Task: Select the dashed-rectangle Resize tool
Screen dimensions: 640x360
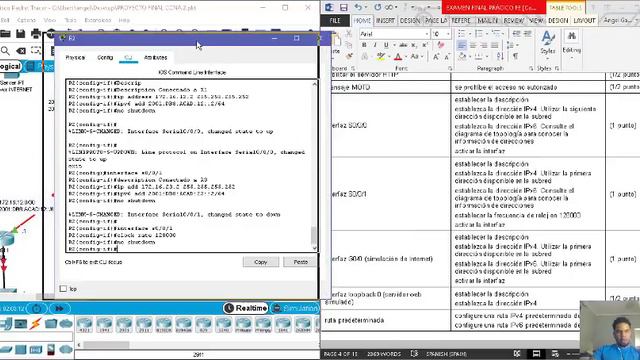Action: (36, 51)
